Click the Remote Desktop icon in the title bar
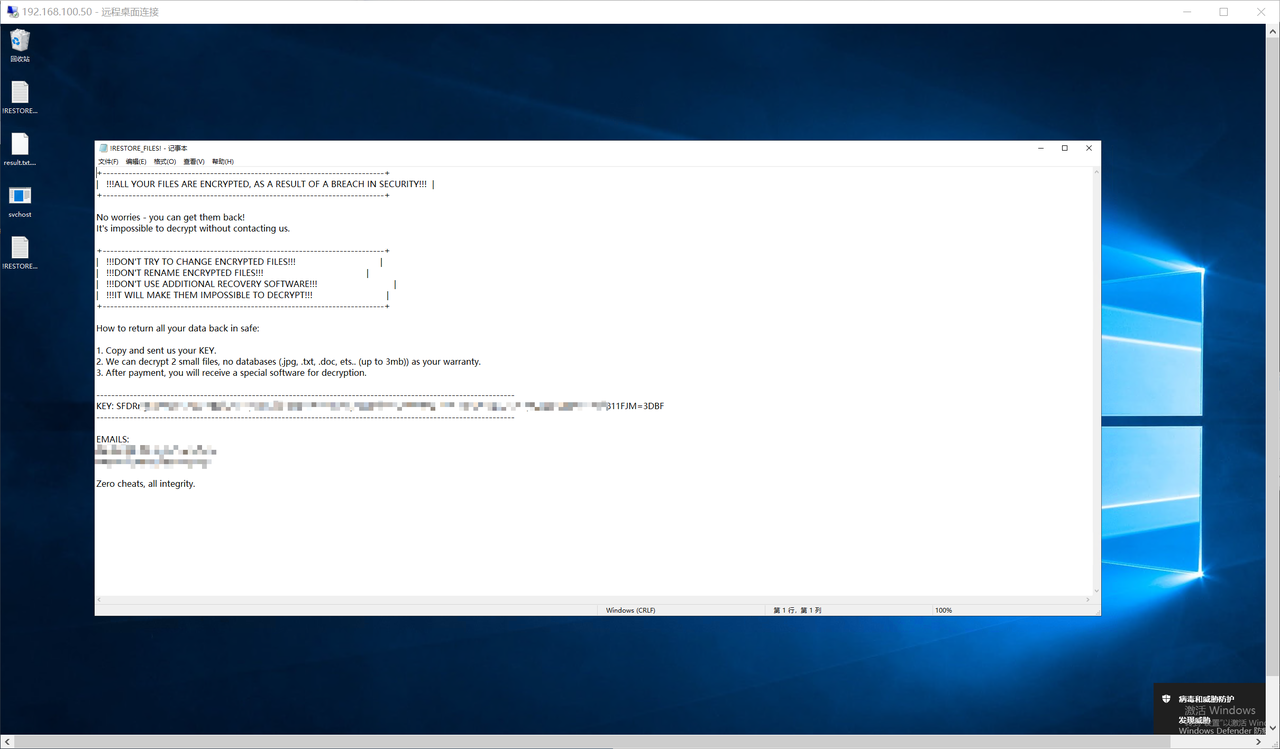Screen dimensions: 1280x749 point(13,12)
